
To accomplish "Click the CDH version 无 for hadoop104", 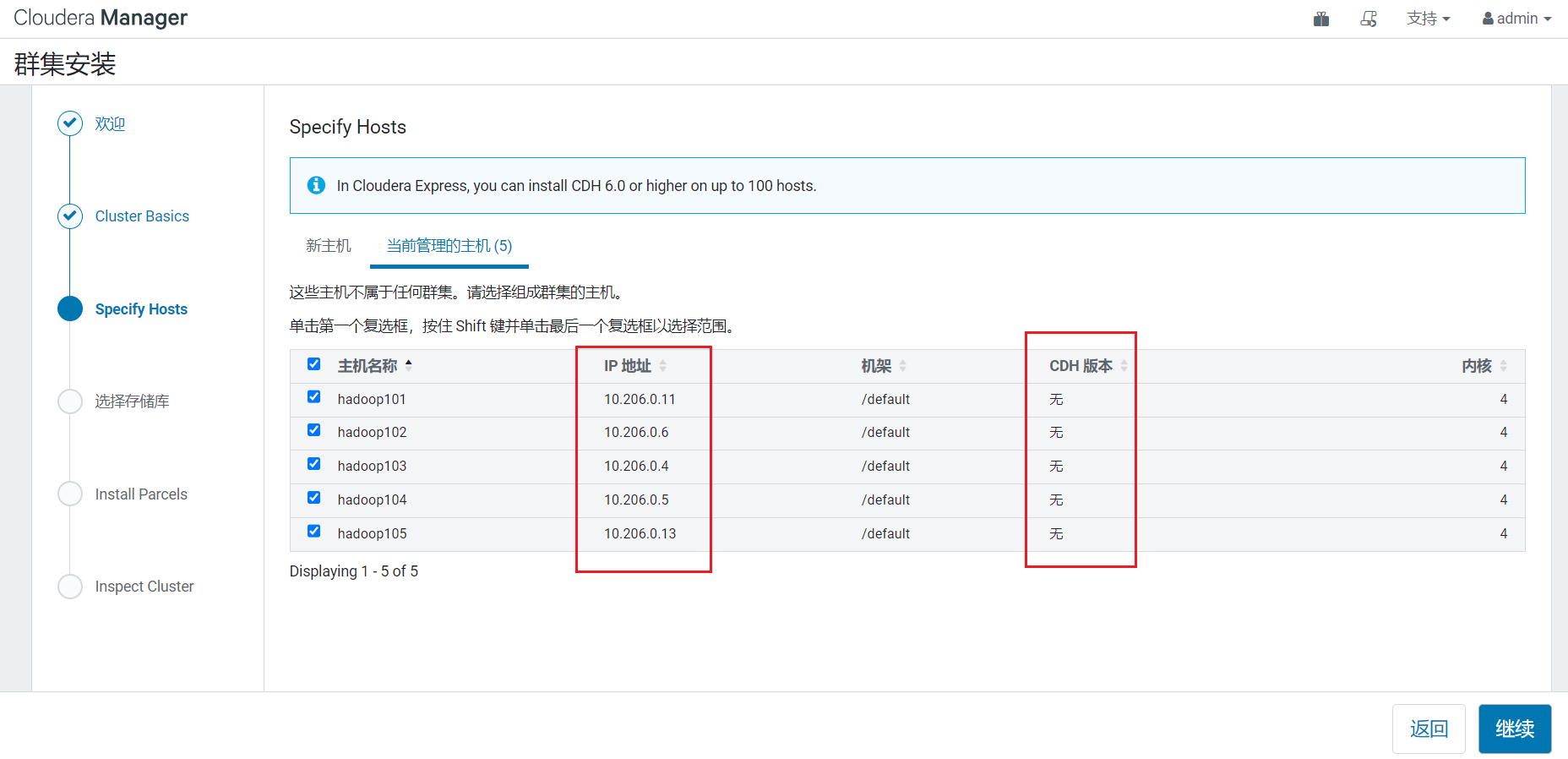I will click(x=1056, y=500).
